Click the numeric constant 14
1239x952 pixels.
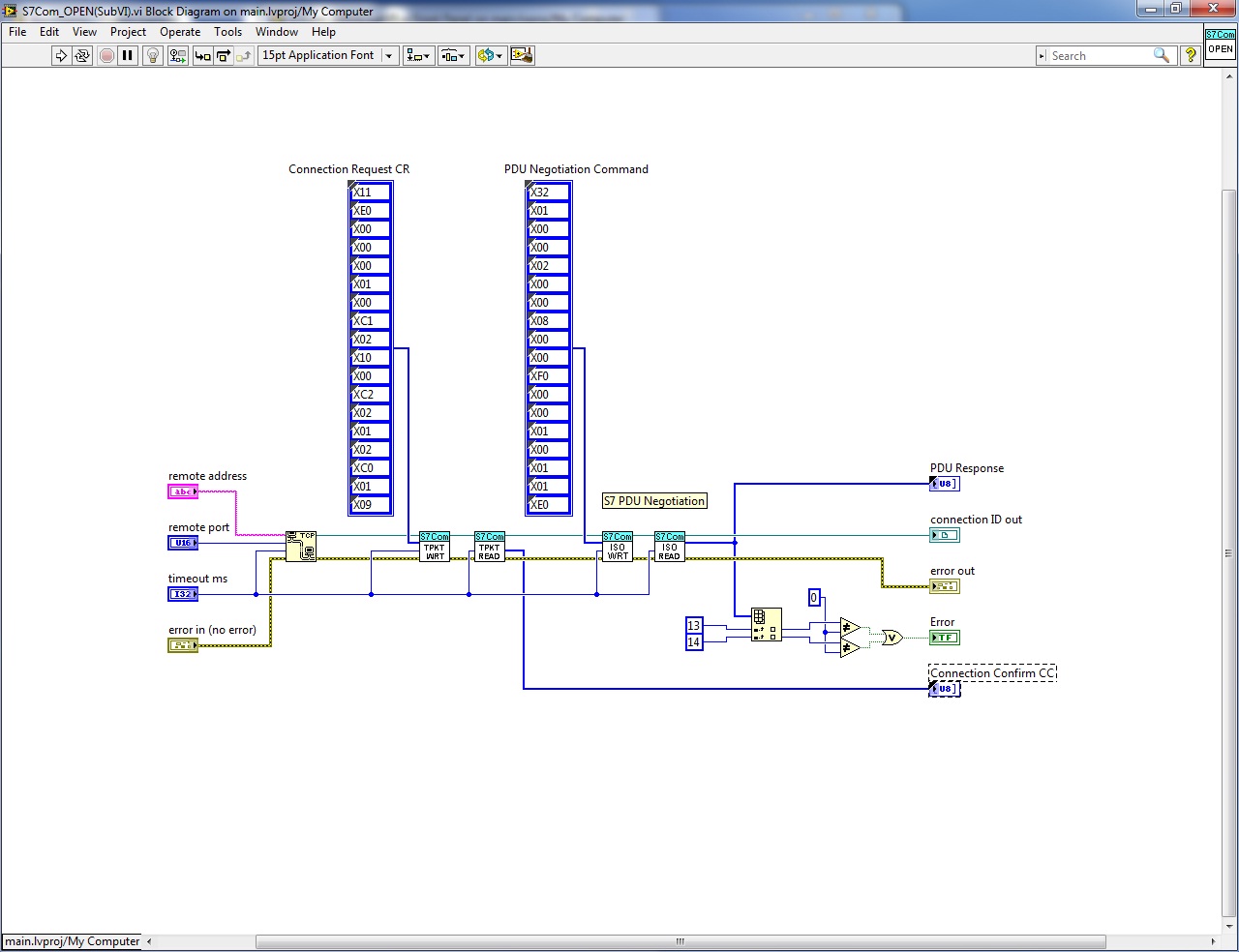[694, 642]
